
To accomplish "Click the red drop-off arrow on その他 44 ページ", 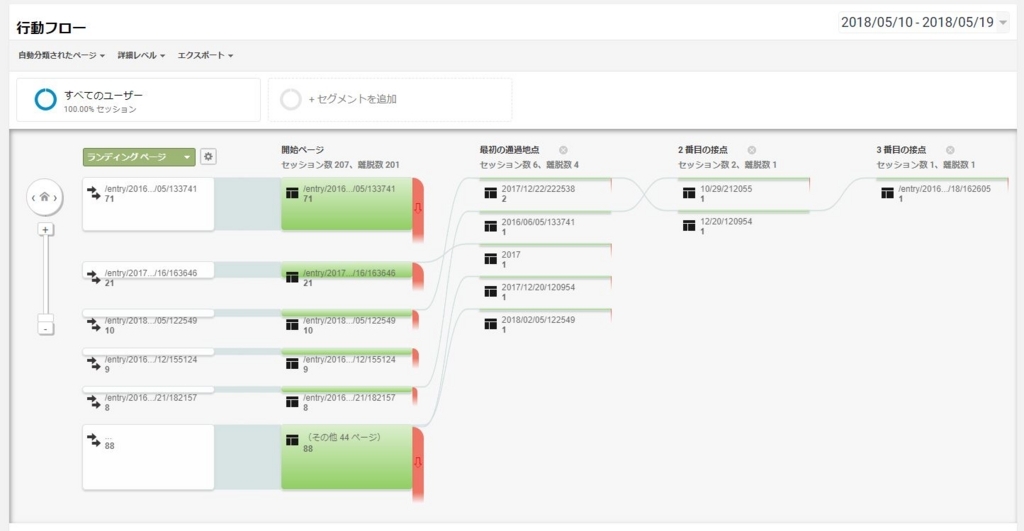I will [418, 462].
